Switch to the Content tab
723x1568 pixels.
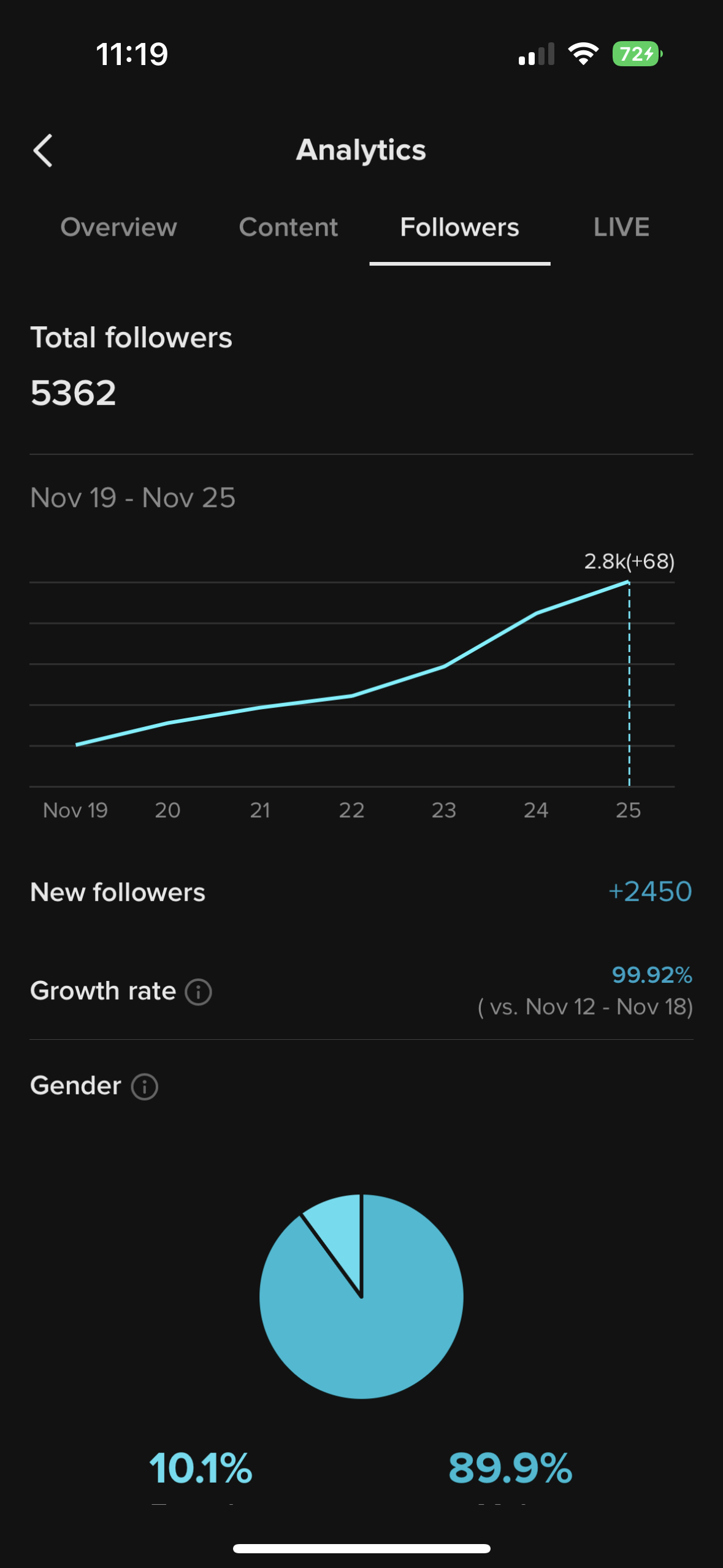click(x=288, y=228)
